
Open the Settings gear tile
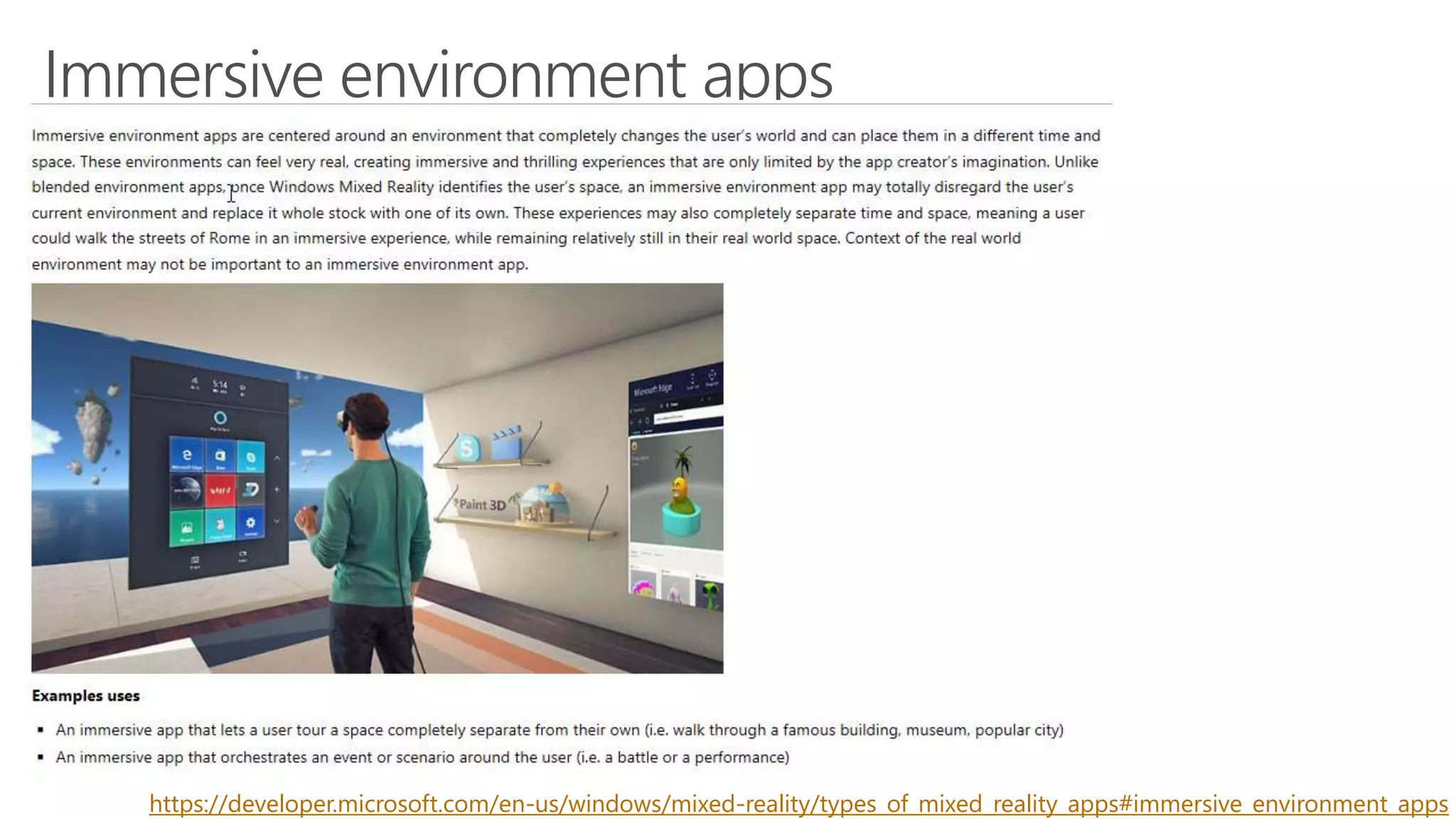point(250,525)
